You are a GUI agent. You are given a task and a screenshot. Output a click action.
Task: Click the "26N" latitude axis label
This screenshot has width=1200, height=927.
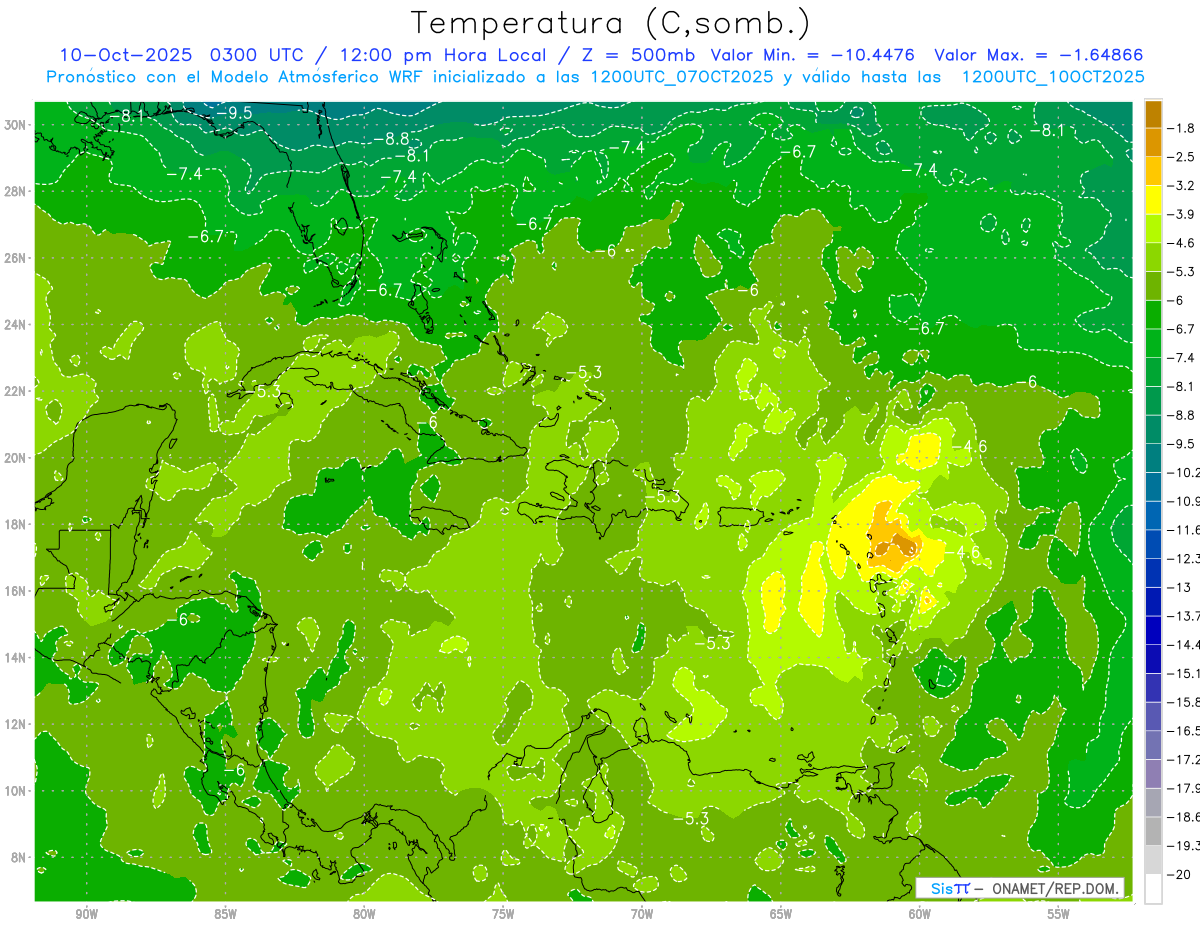point(14,258)
